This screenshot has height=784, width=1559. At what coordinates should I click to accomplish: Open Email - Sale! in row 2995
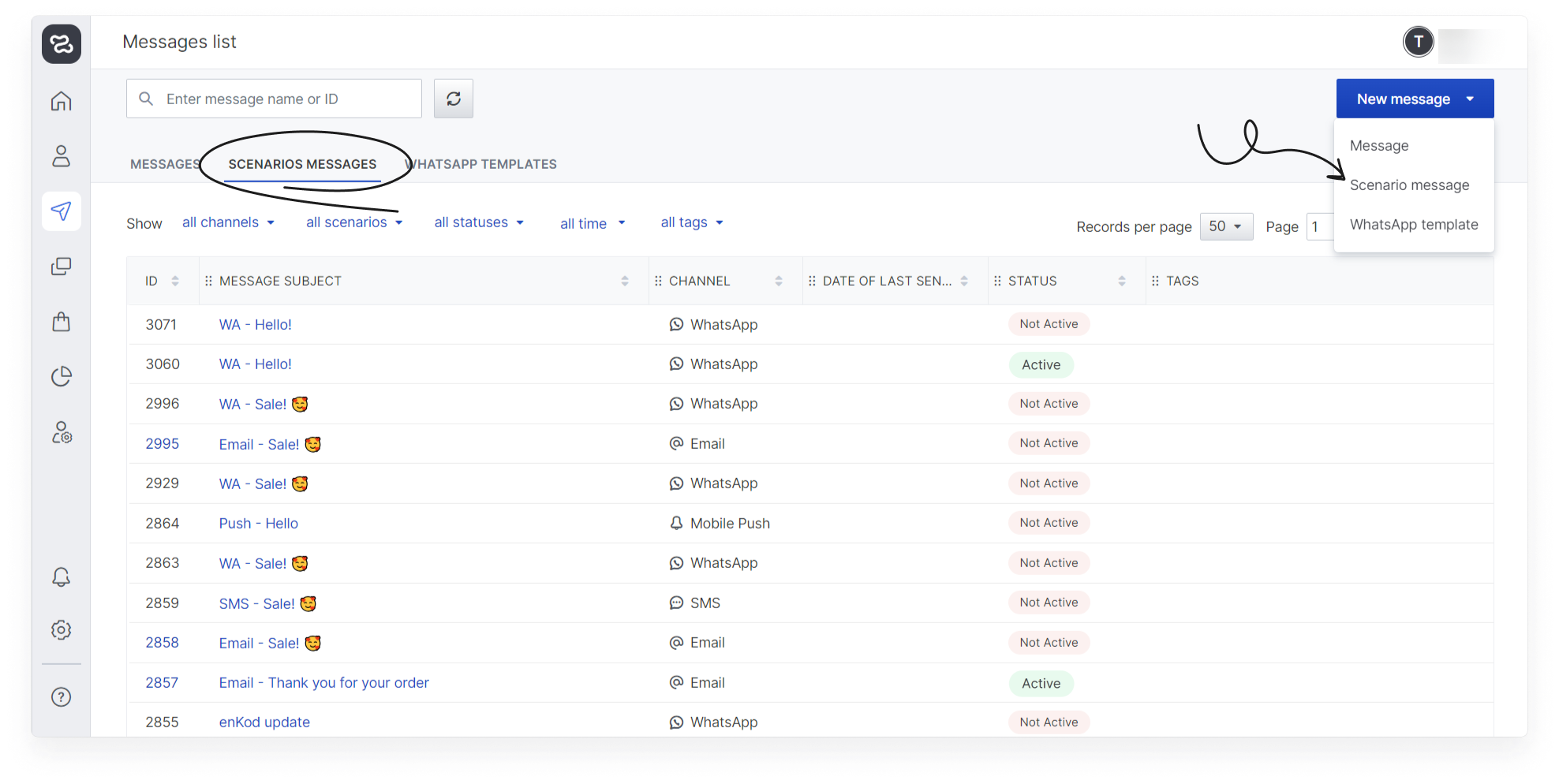pyautogui.click(x=270, y=444)
